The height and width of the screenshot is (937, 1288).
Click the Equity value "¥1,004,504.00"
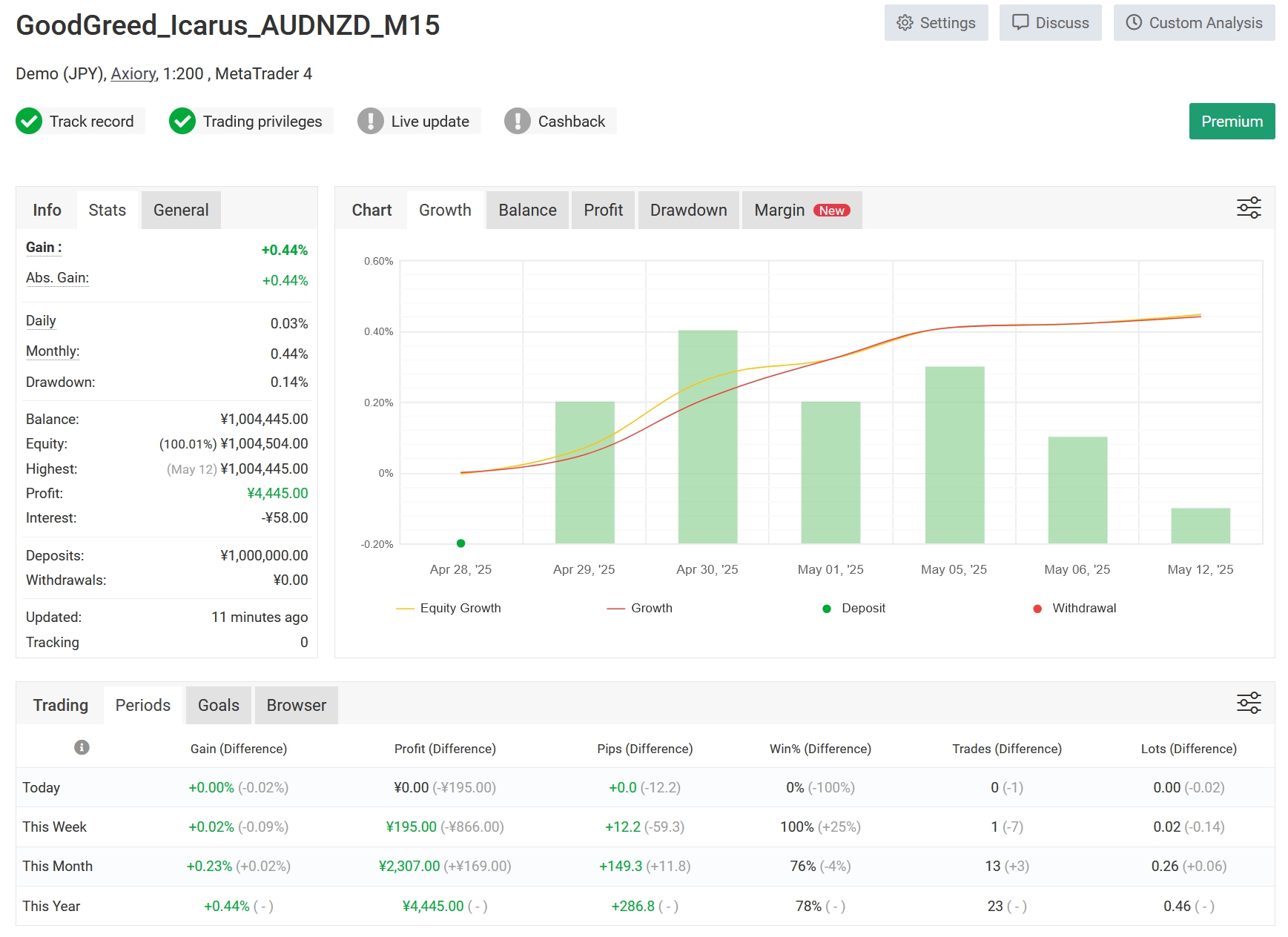pyautogui.click(x=264, y=444)
